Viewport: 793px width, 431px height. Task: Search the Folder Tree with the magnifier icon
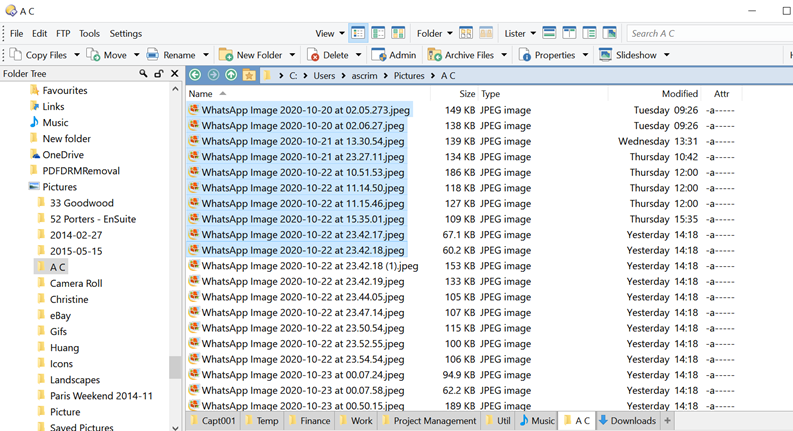tap(144, 73)
